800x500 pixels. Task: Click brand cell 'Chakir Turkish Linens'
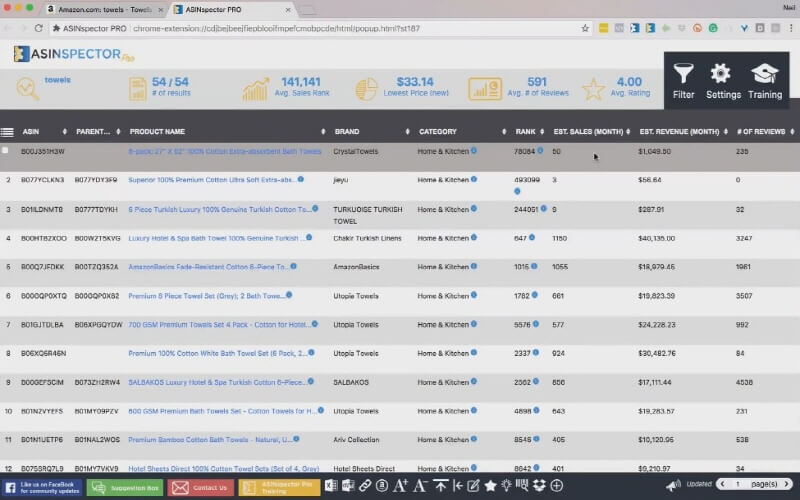[367, 238]
